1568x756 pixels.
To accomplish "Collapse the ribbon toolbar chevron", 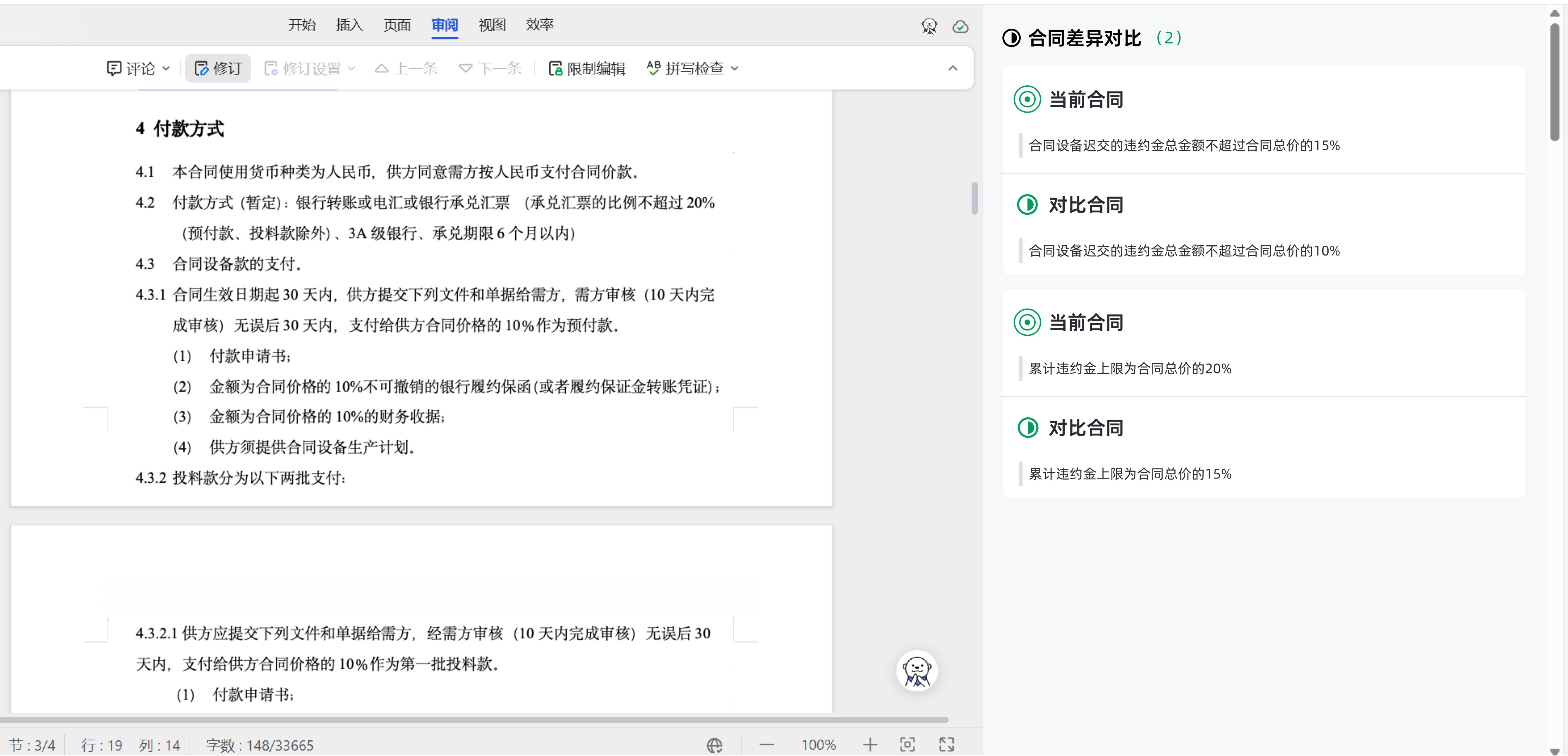I will 953,68.
